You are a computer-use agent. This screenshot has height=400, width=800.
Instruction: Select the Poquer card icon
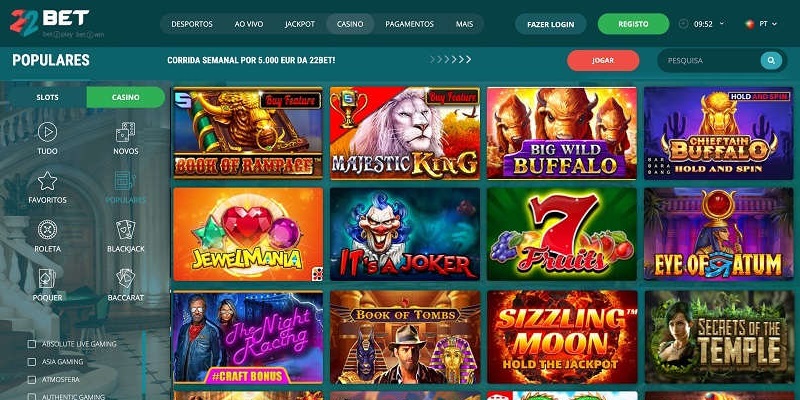(47, 278)
